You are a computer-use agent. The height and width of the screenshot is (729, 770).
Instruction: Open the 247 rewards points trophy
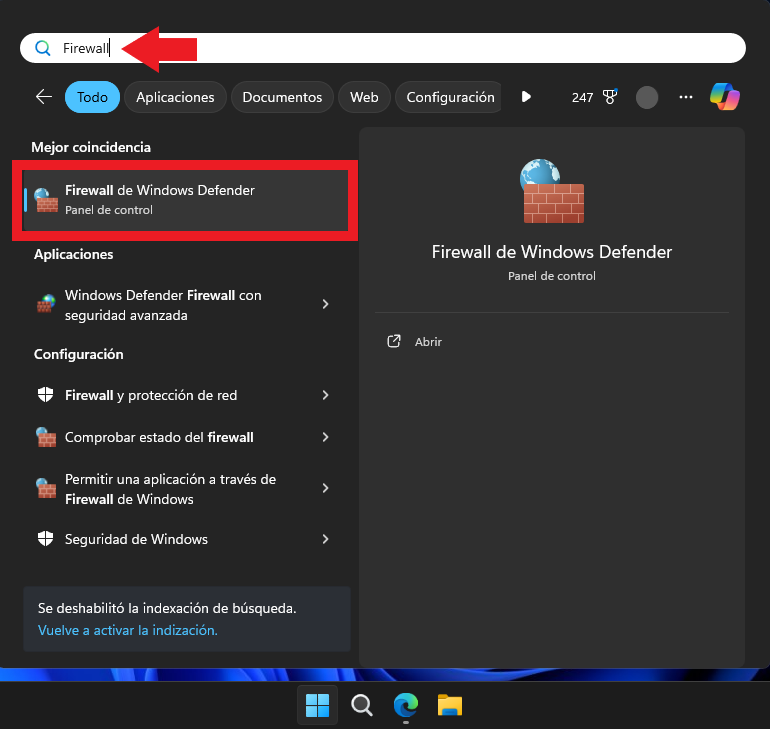coord(594,97)
